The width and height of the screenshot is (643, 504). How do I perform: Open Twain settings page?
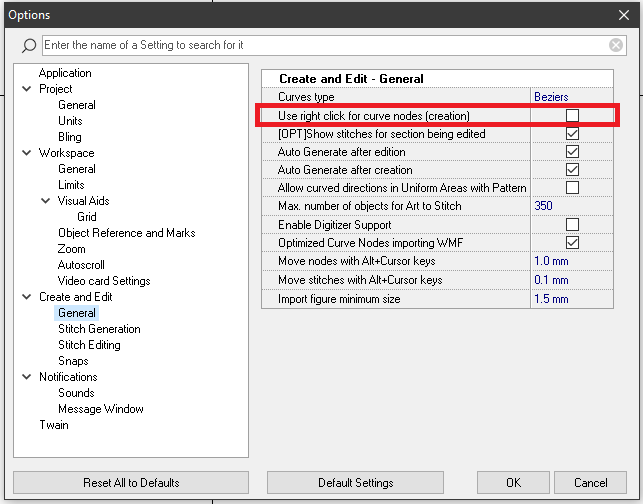click(54, 425)
